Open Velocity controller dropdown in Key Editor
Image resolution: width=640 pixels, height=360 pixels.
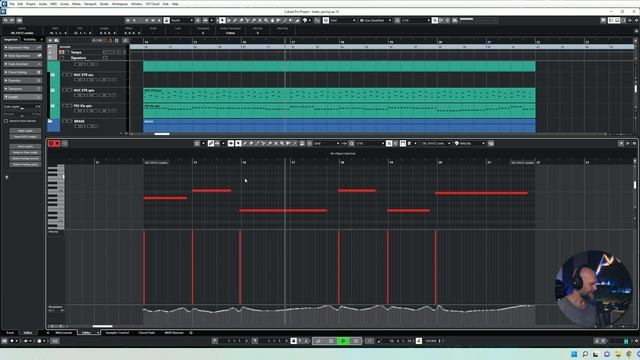pos(470,143)
